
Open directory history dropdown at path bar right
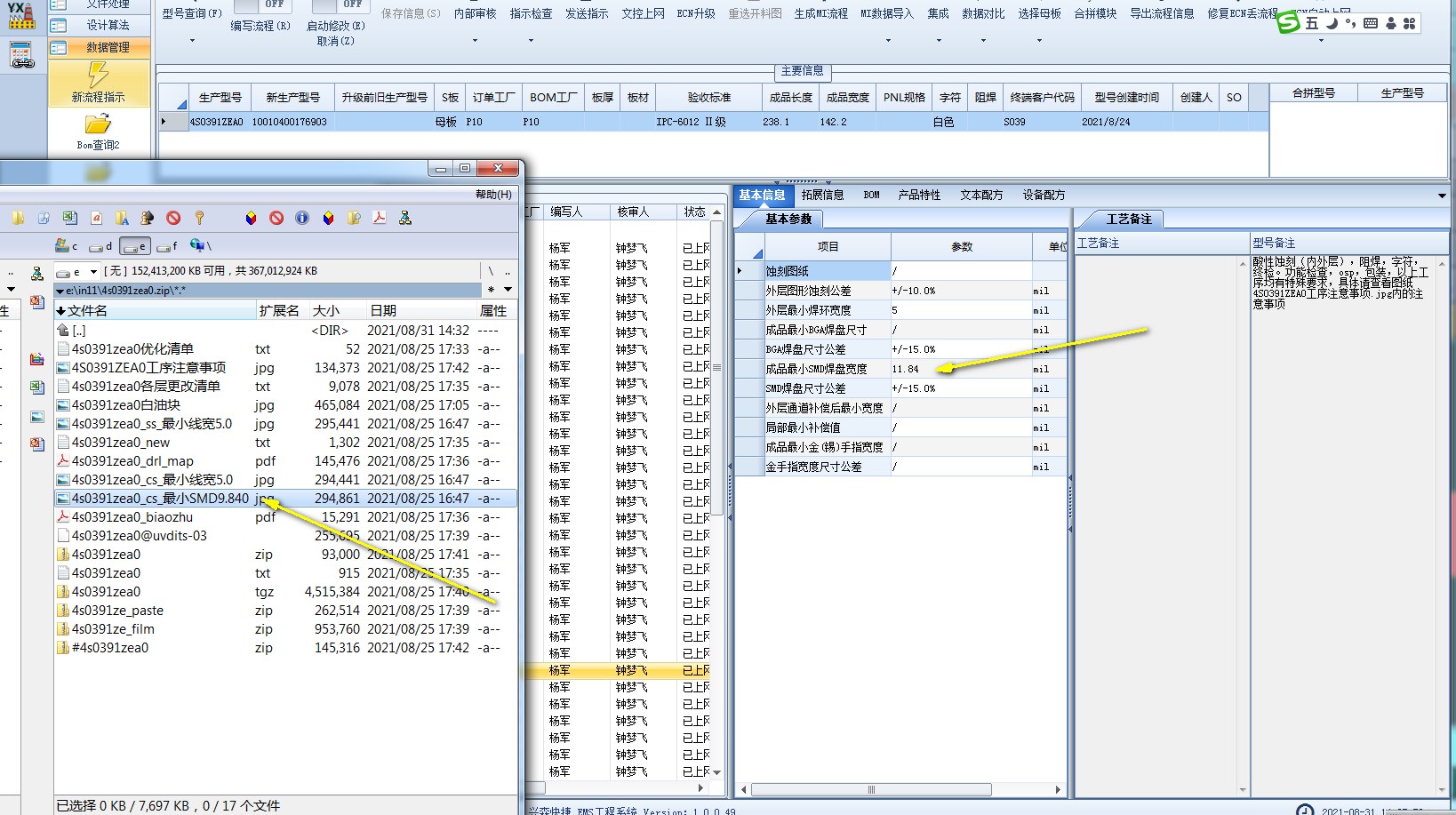tap(508, 290)
